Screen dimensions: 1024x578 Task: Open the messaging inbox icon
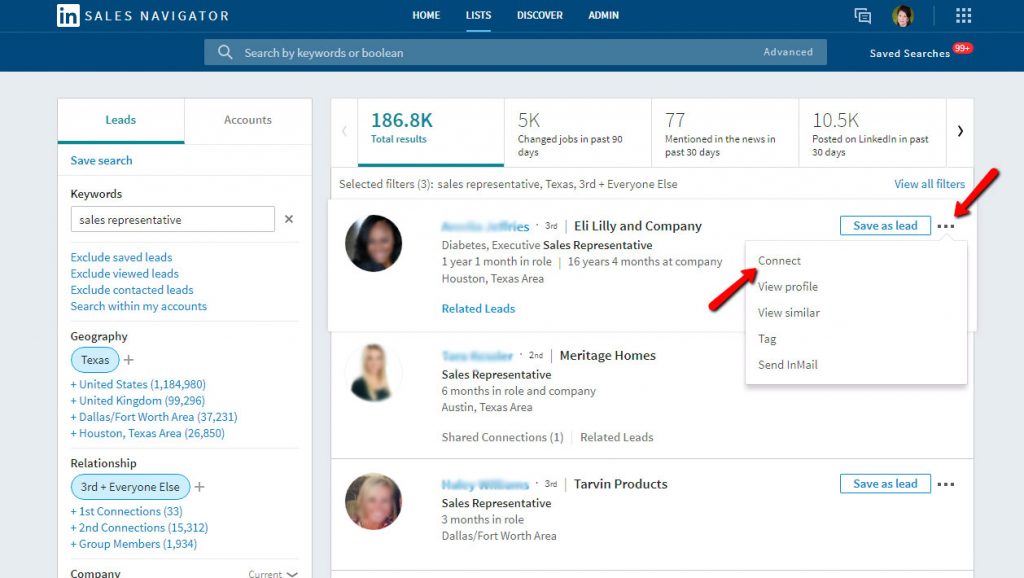(863, 16)
